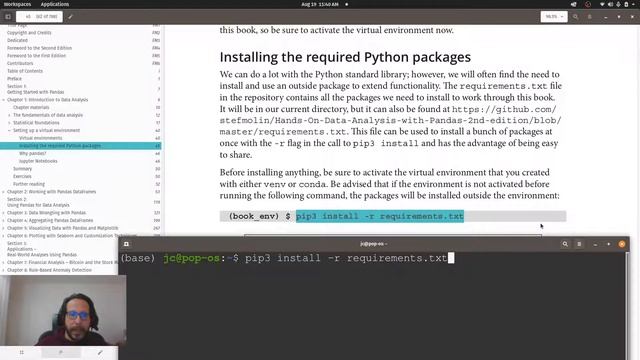640x360 pixels.
Task: Open the terminal new tab icon
Action: (126, 244)
